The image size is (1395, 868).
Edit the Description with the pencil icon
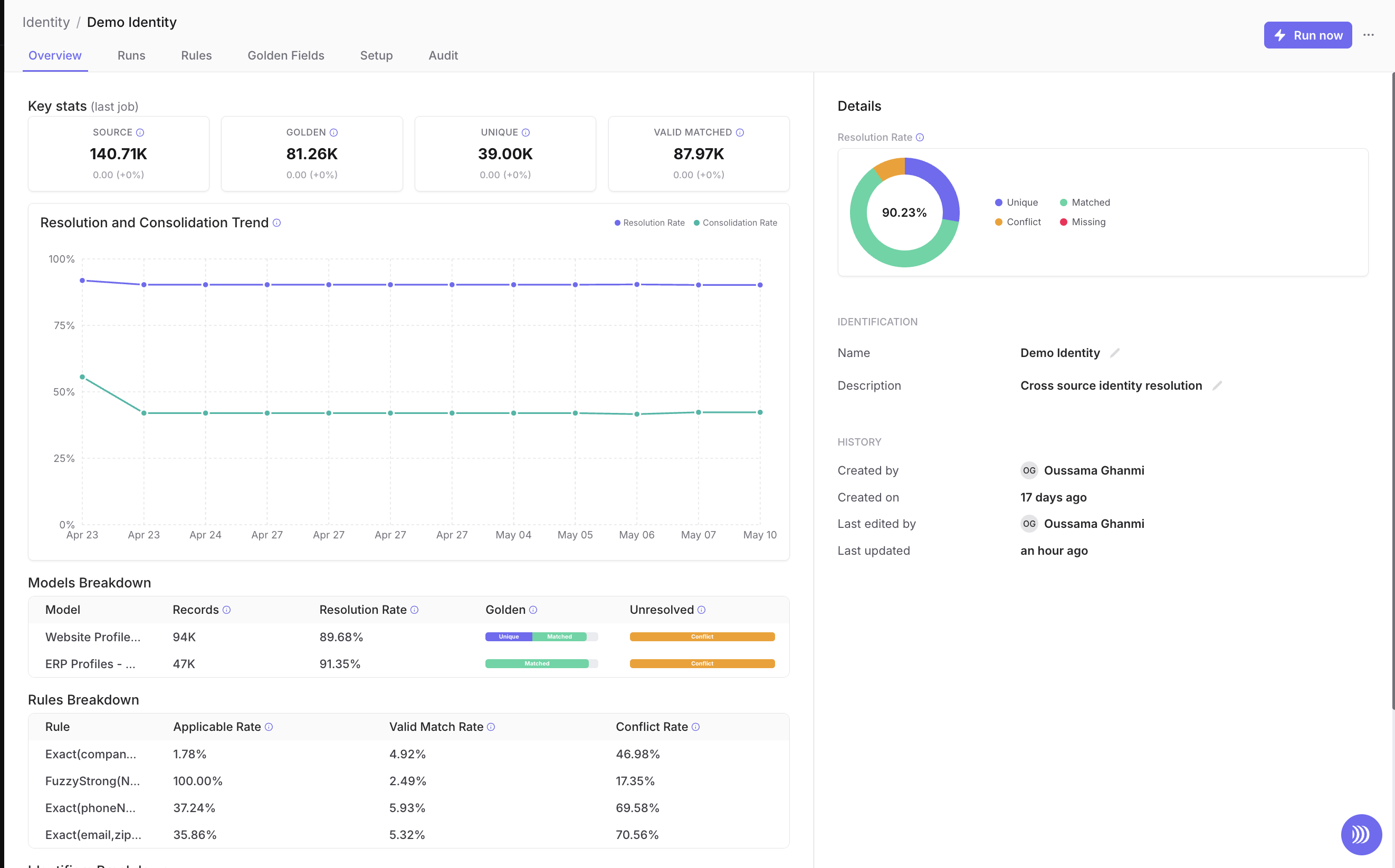pyautogui.click(x=1217, y=386)
